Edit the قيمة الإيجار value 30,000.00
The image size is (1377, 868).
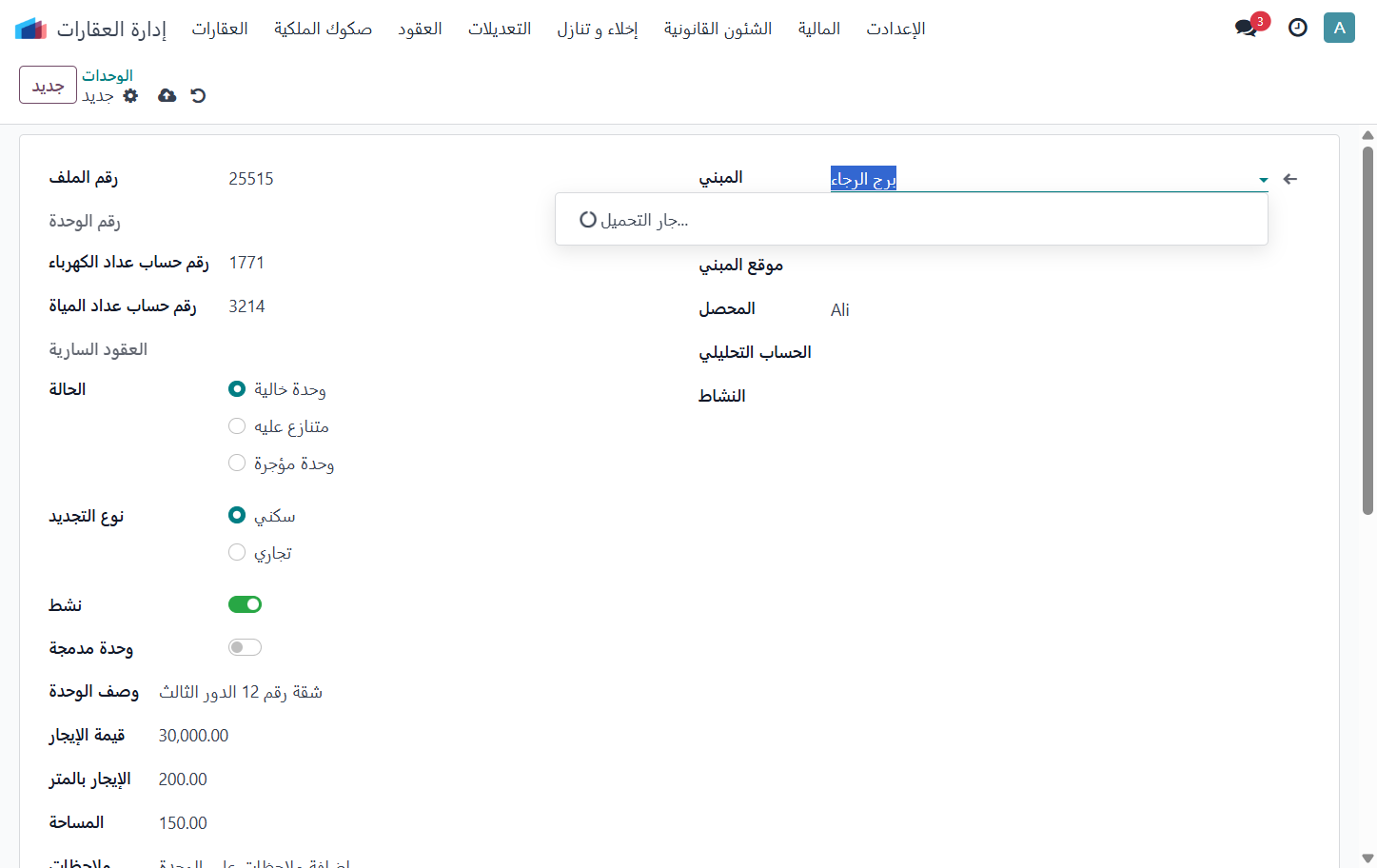[x=193, y=736]
